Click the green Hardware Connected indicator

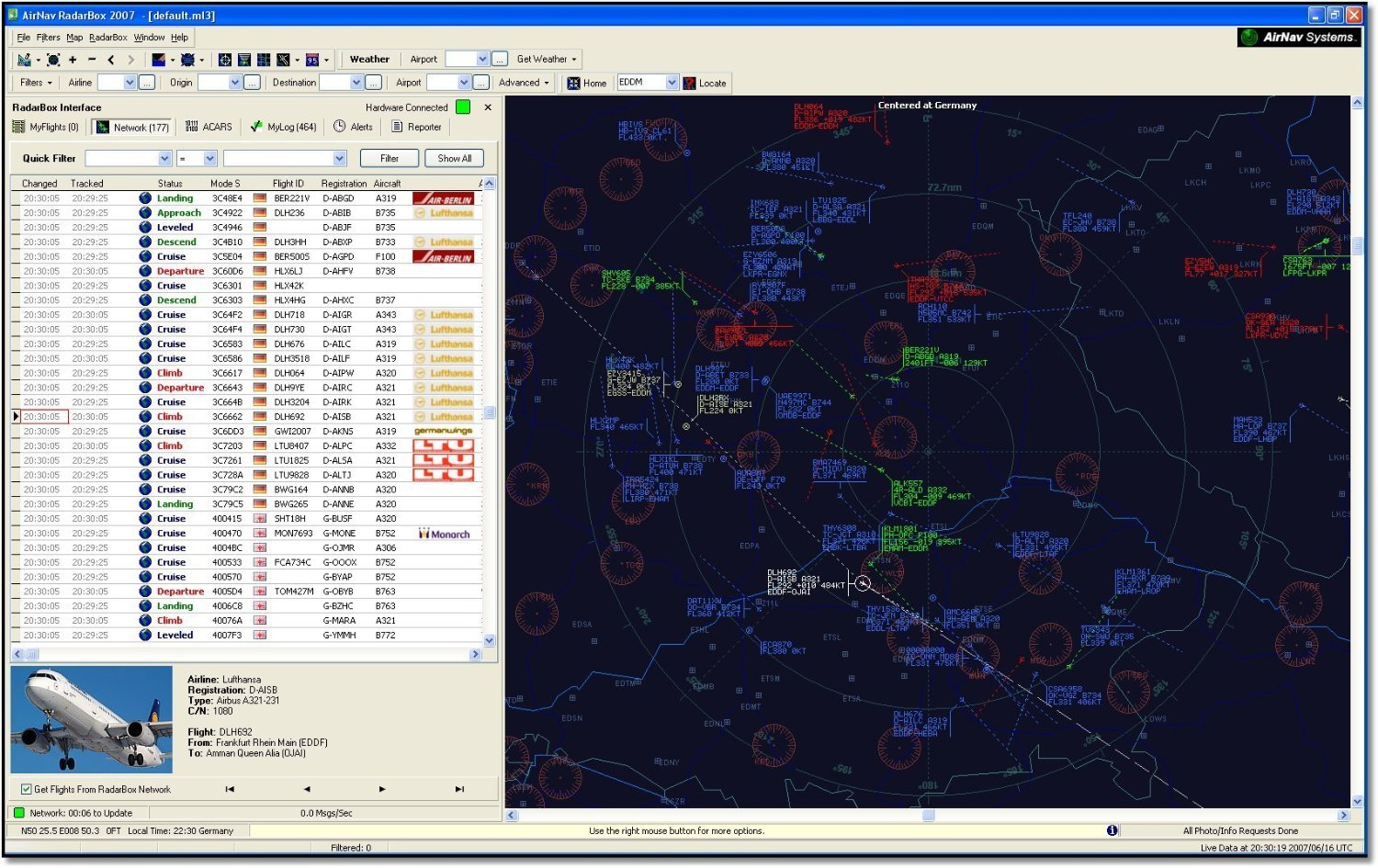point(463,107)
